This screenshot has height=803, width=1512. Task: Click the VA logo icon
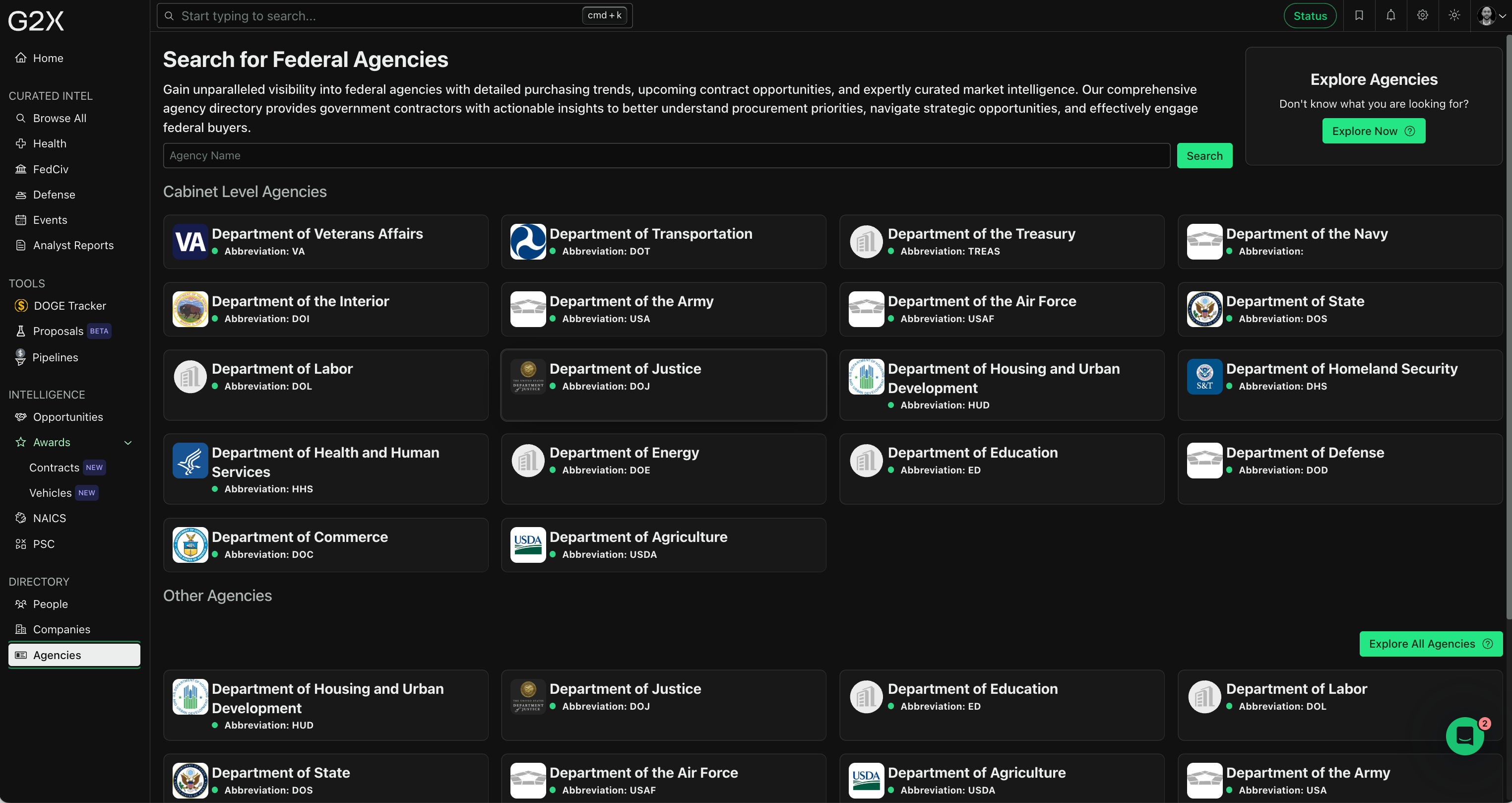(x=190, y=241)
